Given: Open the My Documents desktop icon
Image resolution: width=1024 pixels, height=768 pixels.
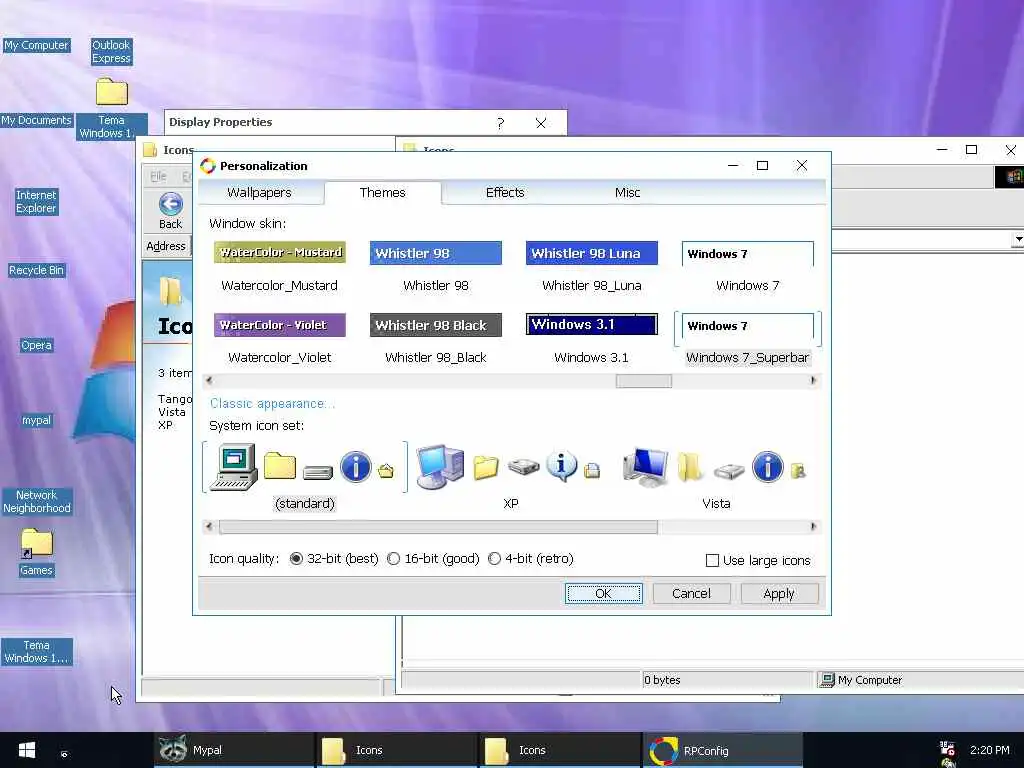Looking at the screenshot, I should pos(36,120).
